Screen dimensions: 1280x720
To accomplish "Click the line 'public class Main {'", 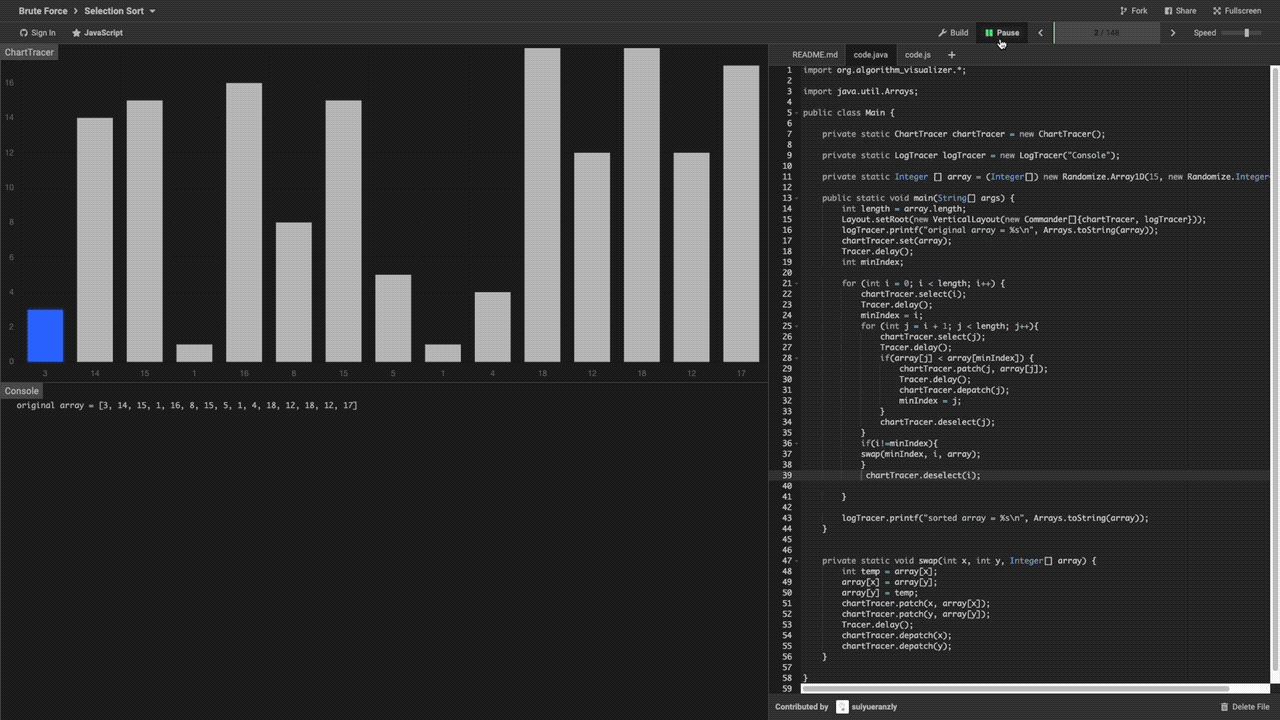I will pyautogui.click(x=849, y=113).
